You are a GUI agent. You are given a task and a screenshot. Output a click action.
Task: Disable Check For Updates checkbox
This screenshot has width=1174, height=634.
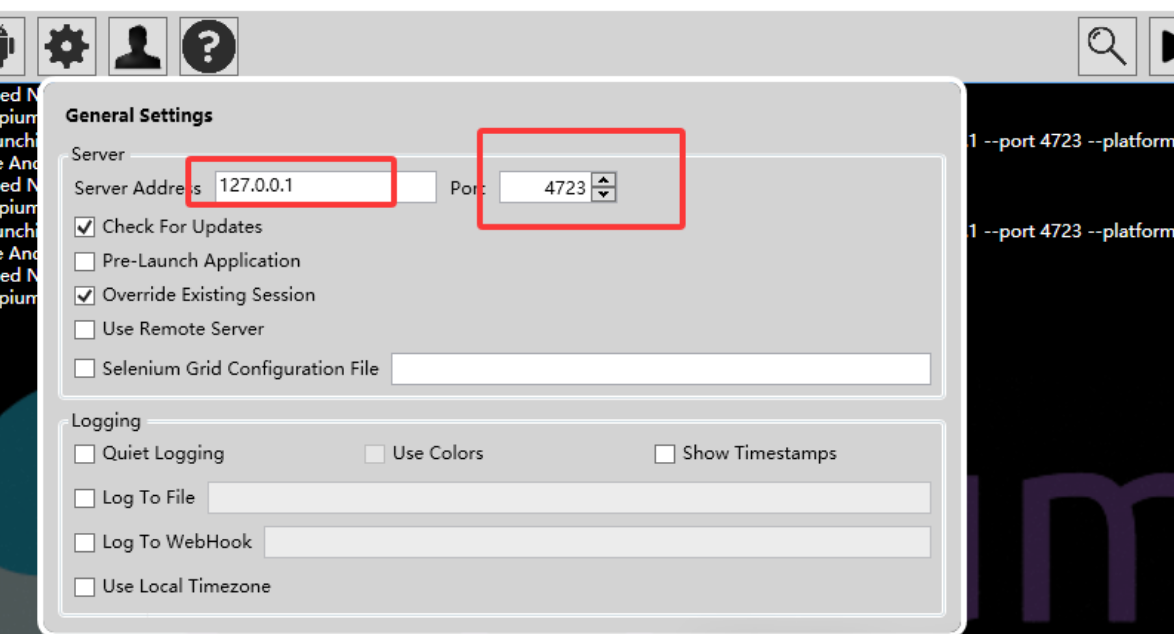[x=85, y=227]
